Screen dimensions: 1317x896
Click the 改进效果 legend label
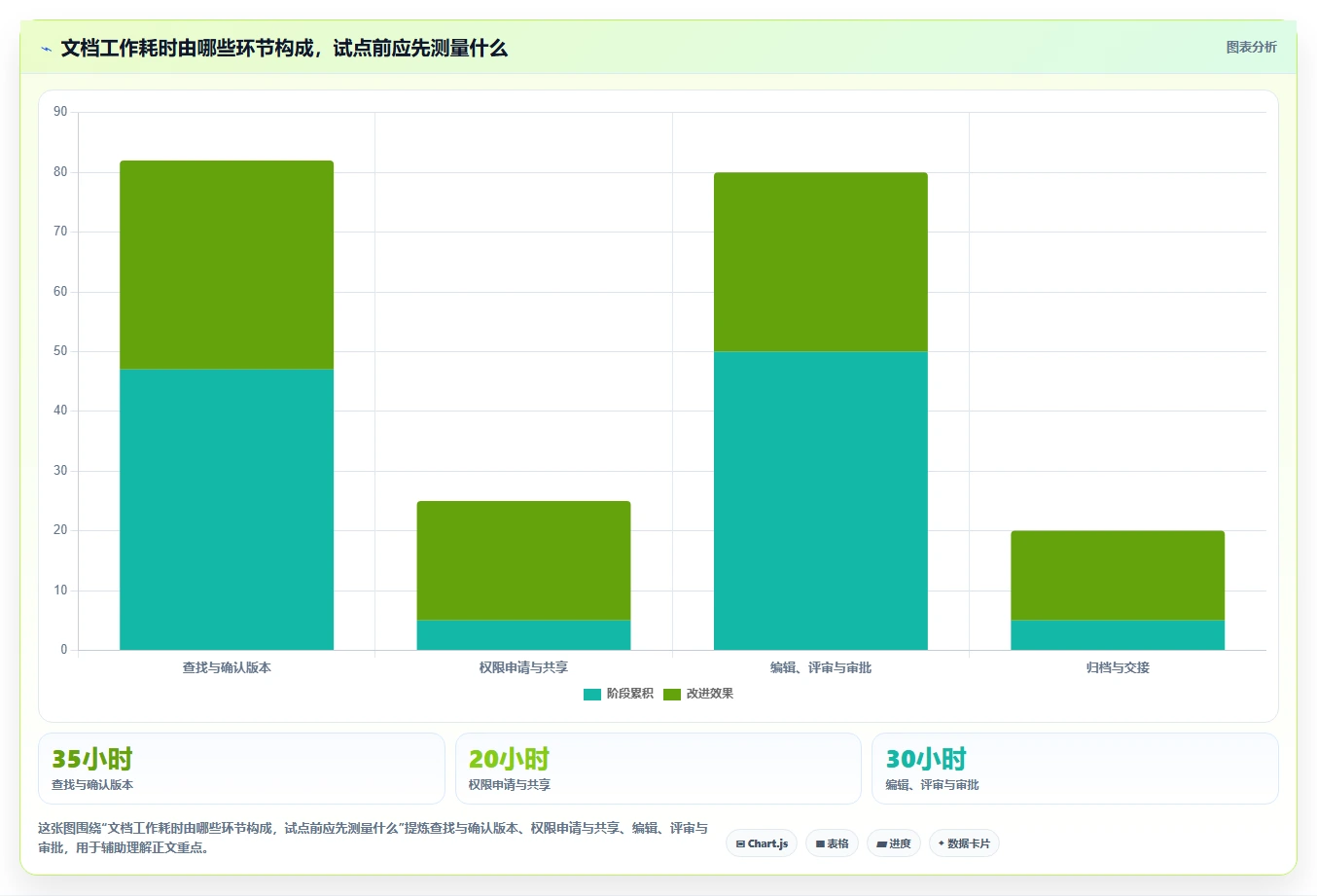tap(710, 694)
